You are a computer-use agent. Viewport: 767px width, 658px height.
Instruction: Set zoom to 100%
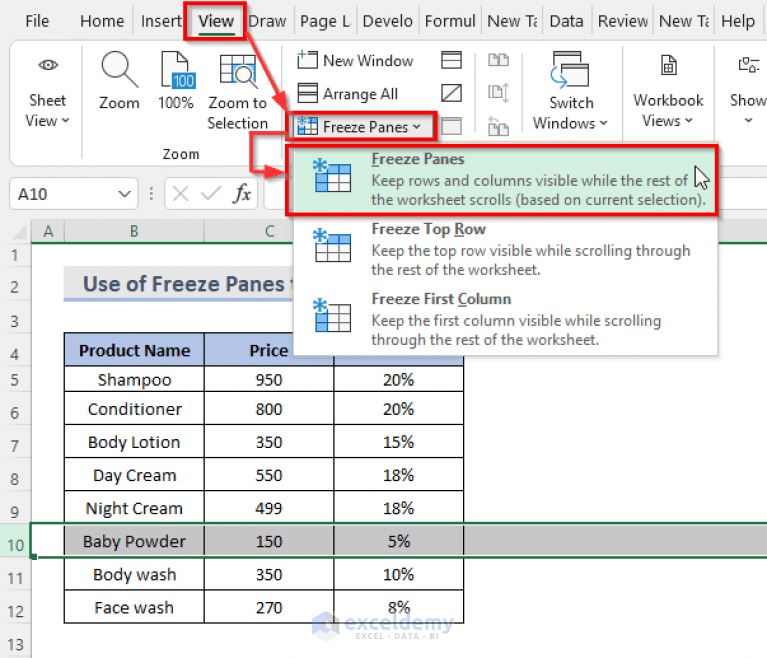click(x=176, y=81)
